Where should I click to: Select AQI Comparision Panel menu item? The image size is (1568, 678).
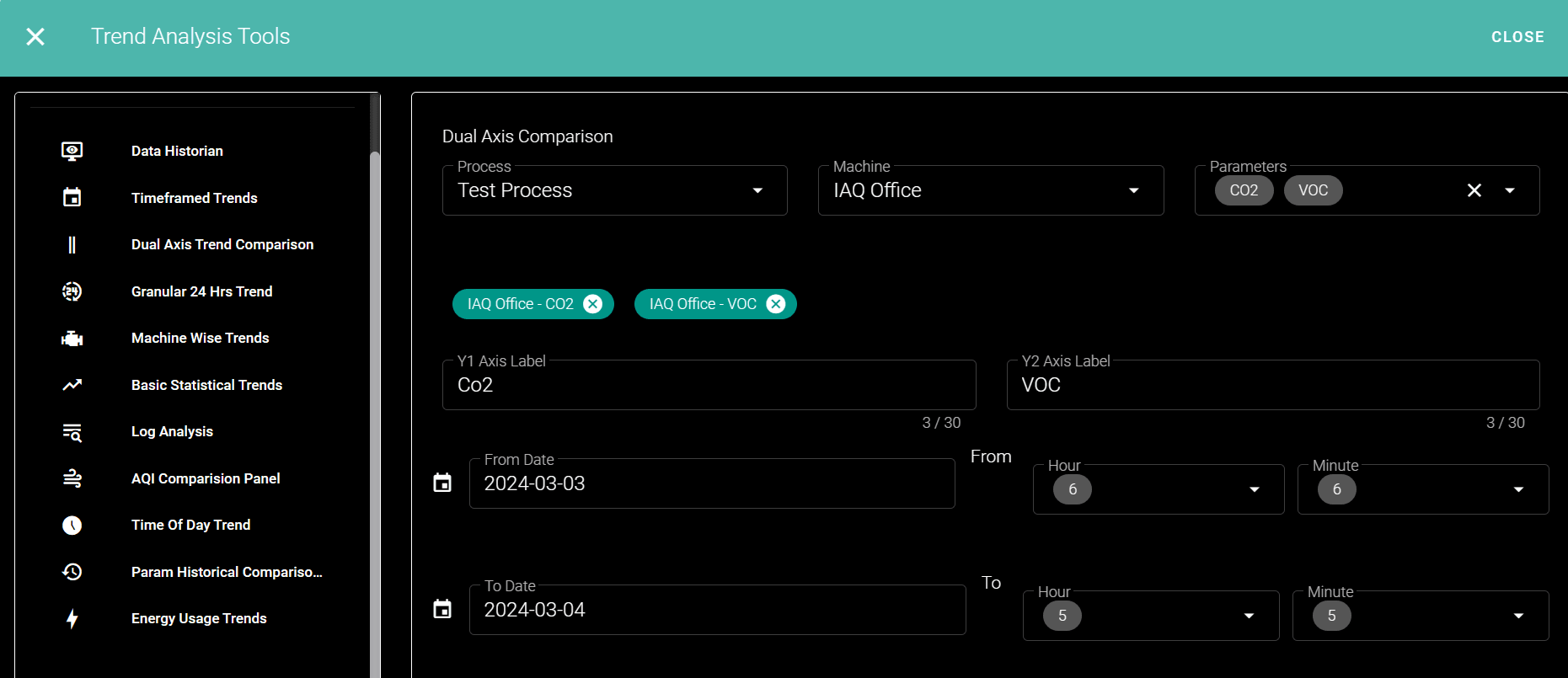(206, 478)
